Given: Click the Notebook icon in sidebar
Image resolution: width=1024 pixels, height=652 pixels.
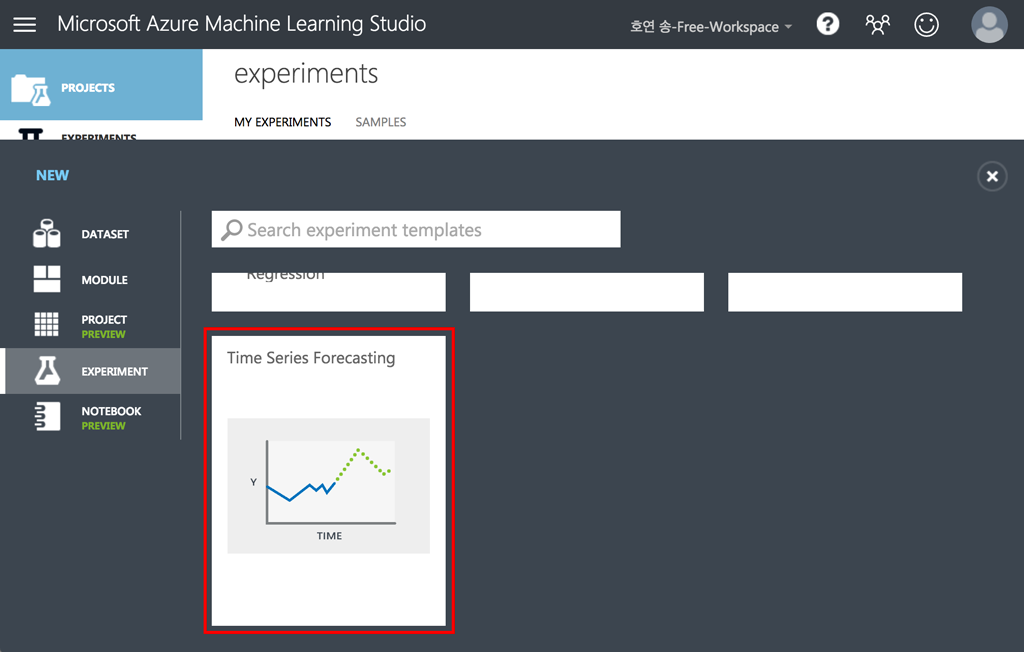Looking at the screenshot, I should click(47, 417).
